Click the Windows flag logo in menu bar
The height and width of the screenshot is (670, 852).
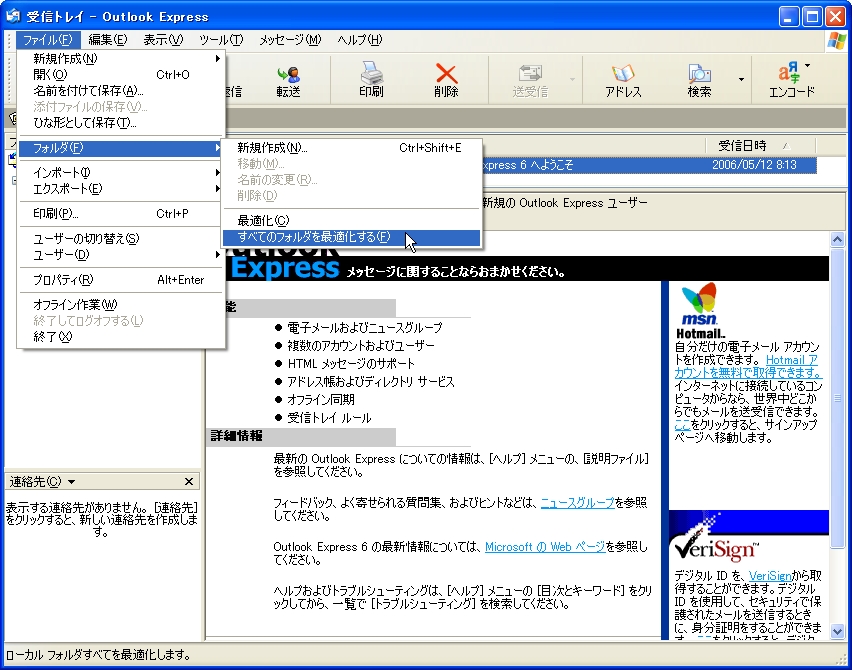837,41
